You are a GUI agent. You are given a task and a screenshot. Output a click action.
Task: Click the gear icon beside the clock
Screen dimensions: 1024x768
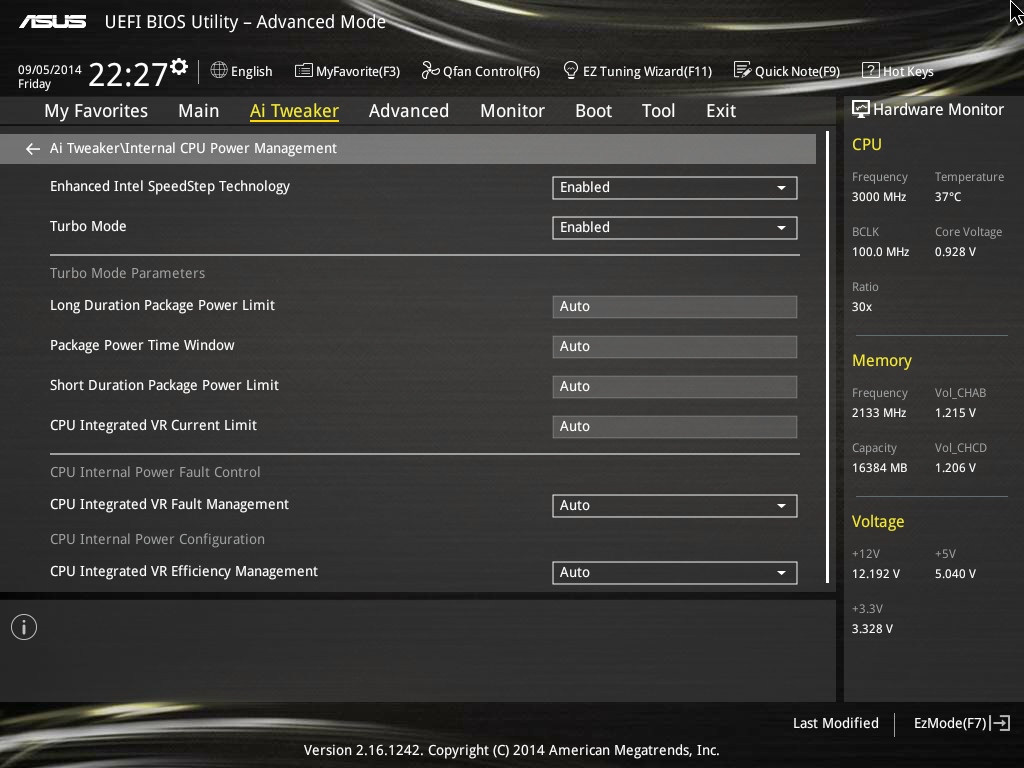pyautogui.click(x=178, y=67)
